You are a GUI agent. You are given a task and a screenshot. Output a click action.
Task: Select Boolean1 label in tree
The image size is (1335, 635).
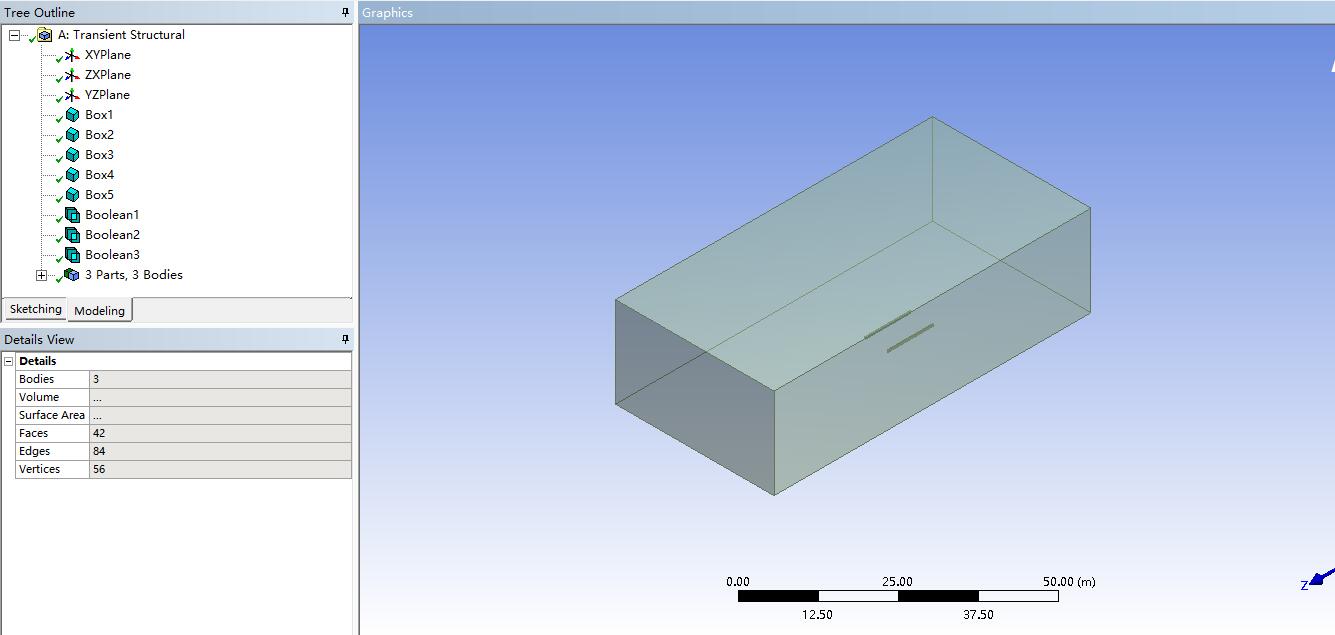[x=112, y=215]
